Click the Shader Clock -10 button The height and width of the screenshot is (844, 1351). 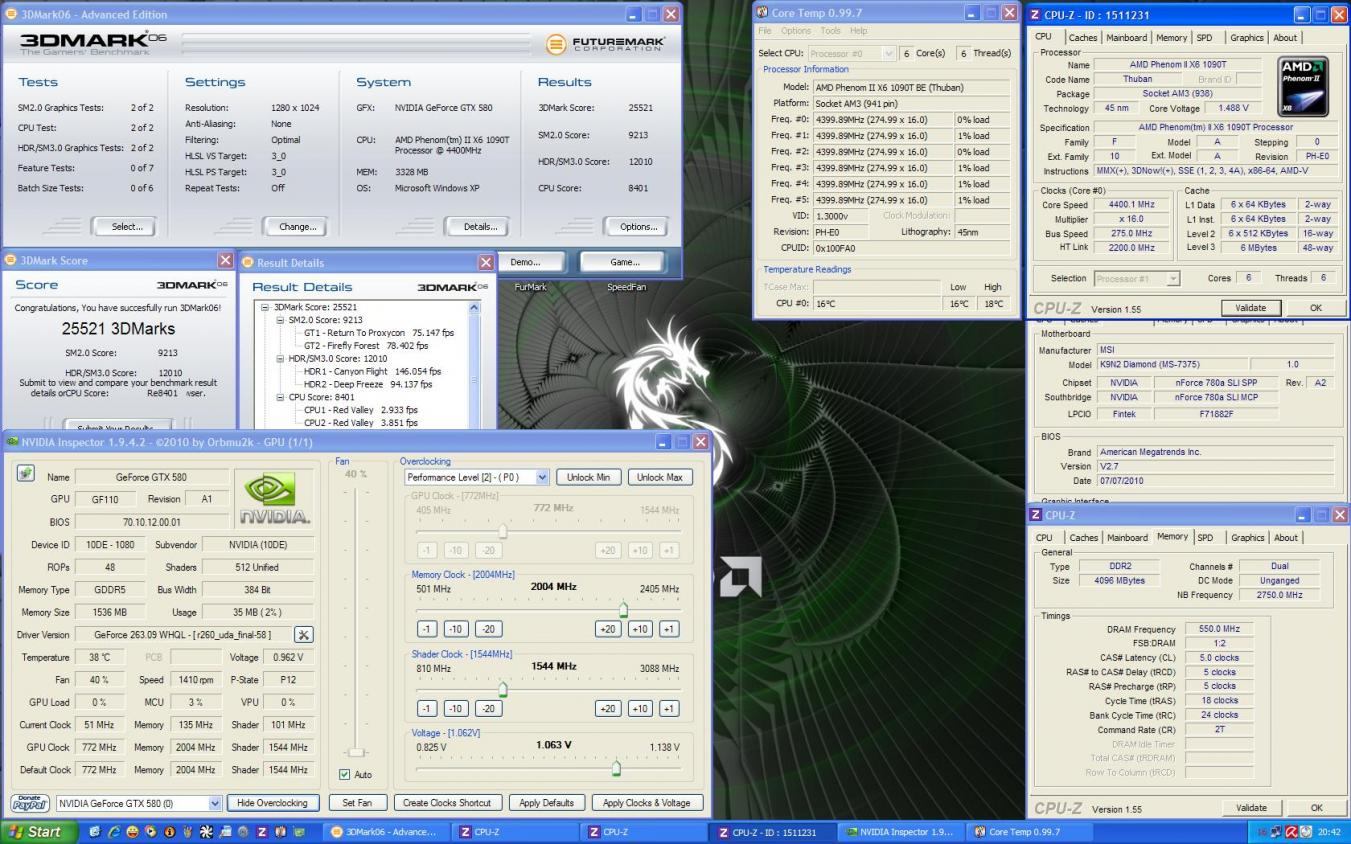[456, 708]
